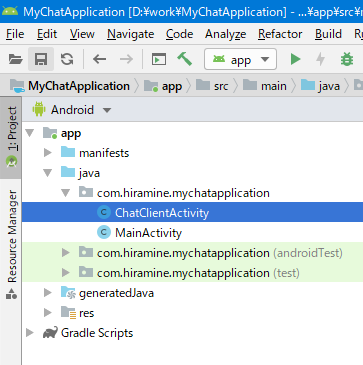The width and height of the screenshot is (363, 365).
Task: Navigate back with the left arrow
Action: 99,59
